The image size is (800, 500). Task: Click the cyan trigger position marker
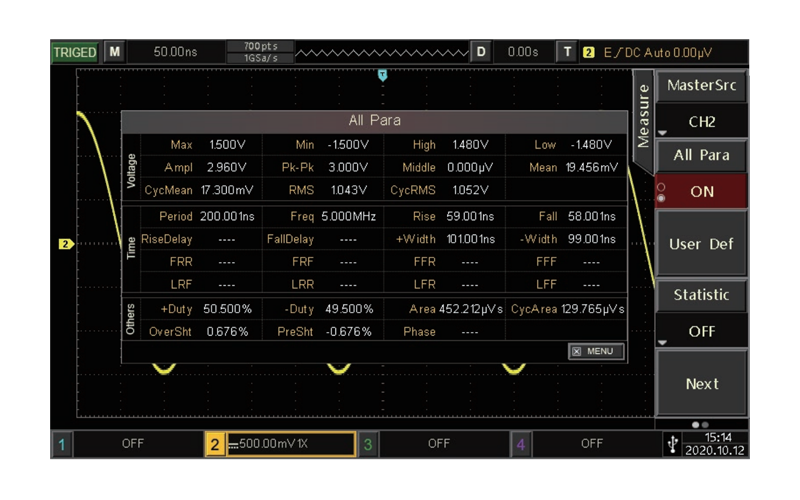click(x=382, y=76)
